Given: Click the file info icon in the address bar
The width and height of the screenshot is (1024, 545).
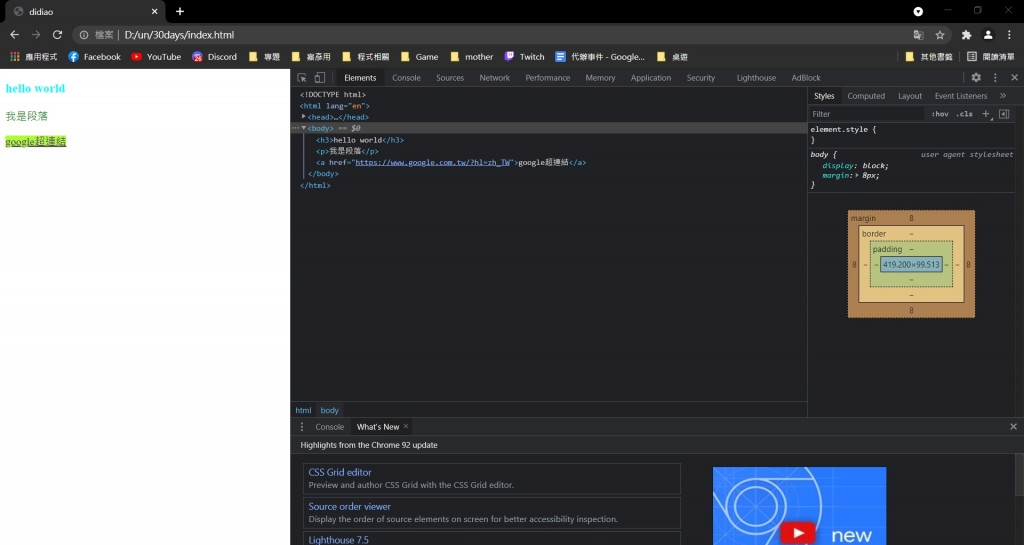Looking at the screenshot, I should (x=84, y=35).
